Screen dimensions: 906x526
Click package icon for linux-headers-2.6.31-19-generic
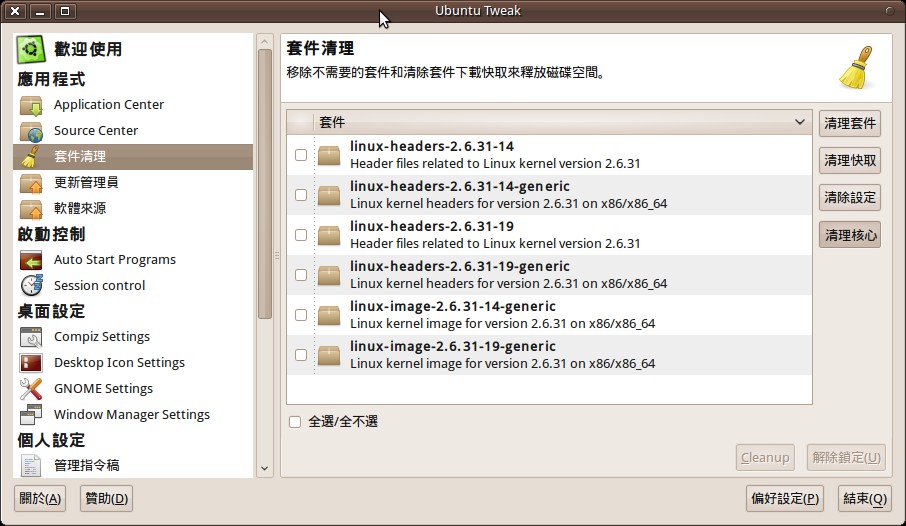[x=329, y=275]
